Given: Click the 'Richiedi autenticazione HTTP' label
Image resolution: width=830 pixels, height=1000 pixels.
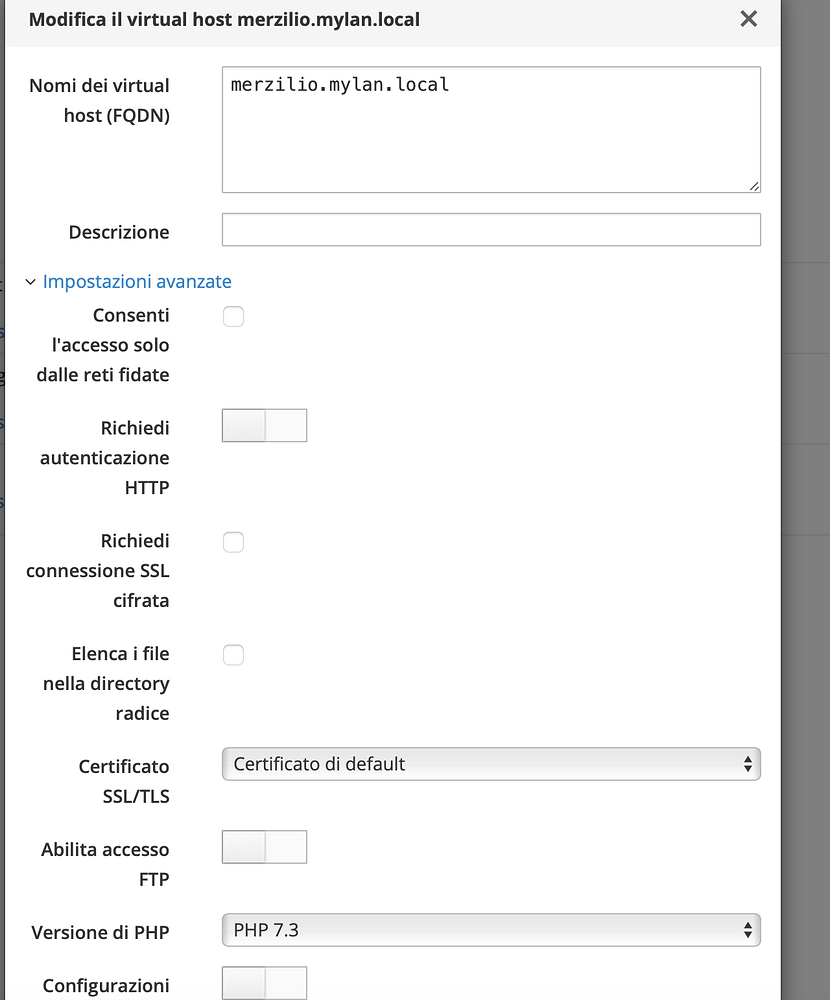Looking at the screenshot, I should click(105, 457).
